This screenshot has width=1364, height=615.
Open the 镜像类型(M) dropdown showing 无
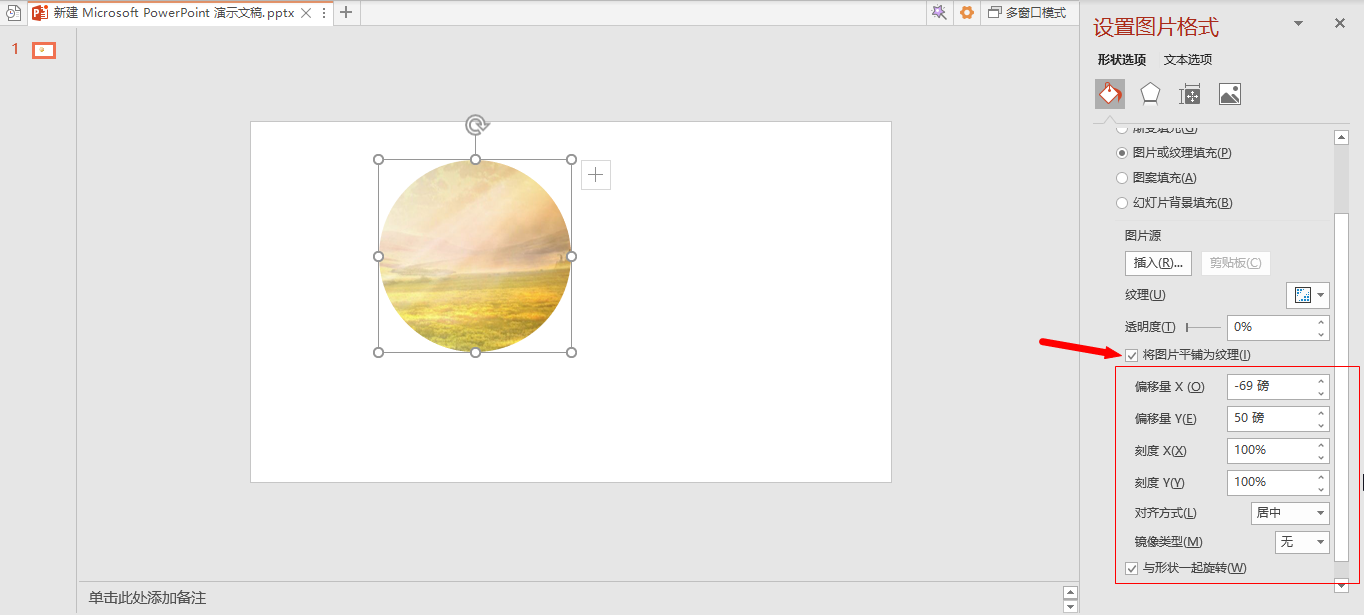pos(1302,542)
